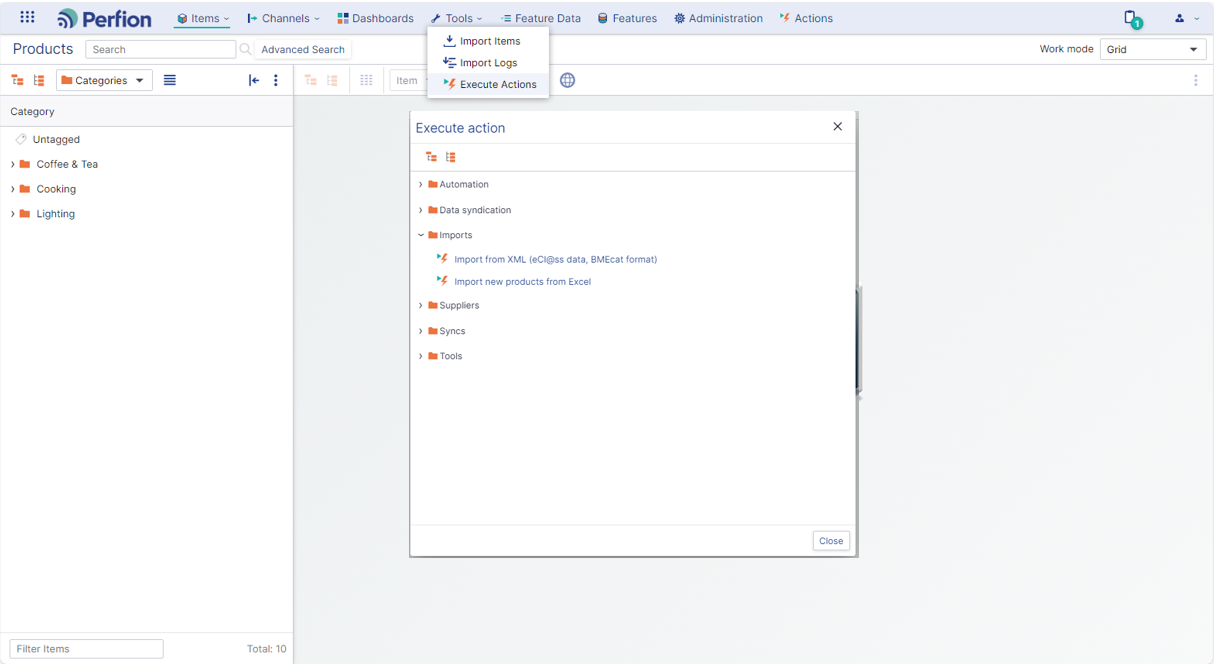
Task: Click the grid dots icon in toolbar
Action: pyautogui.click(x=366, y=80)
